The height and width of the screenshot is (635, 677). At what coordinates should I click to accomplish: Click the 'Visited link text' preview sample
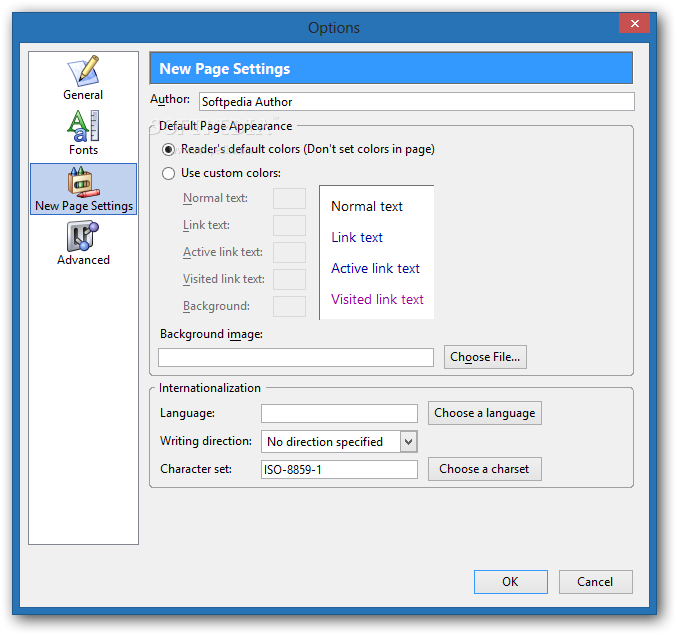[x=377, y=300]
